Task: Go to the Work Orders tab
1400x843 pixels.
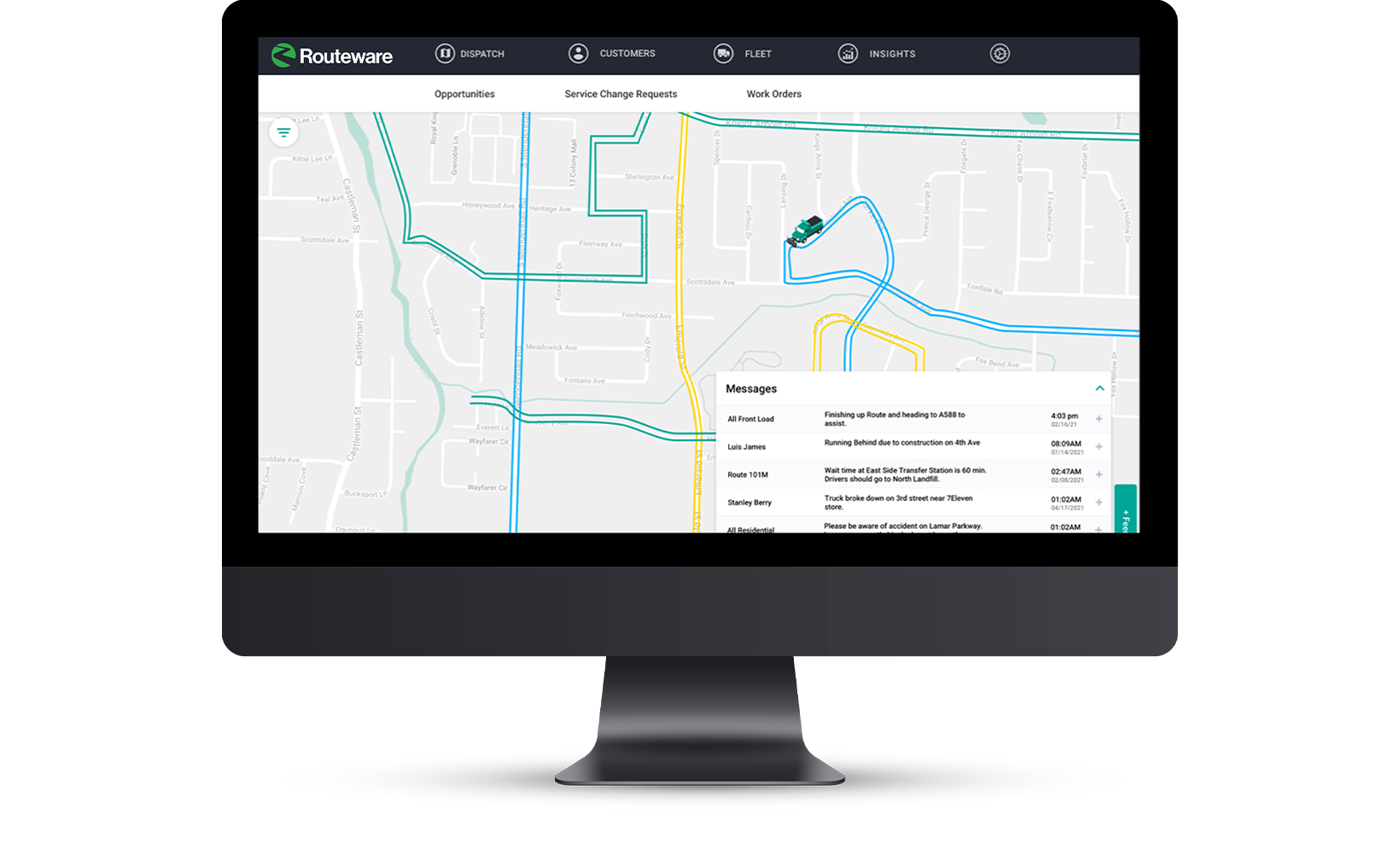Action: pyautogui.click(x=773, y=94)
